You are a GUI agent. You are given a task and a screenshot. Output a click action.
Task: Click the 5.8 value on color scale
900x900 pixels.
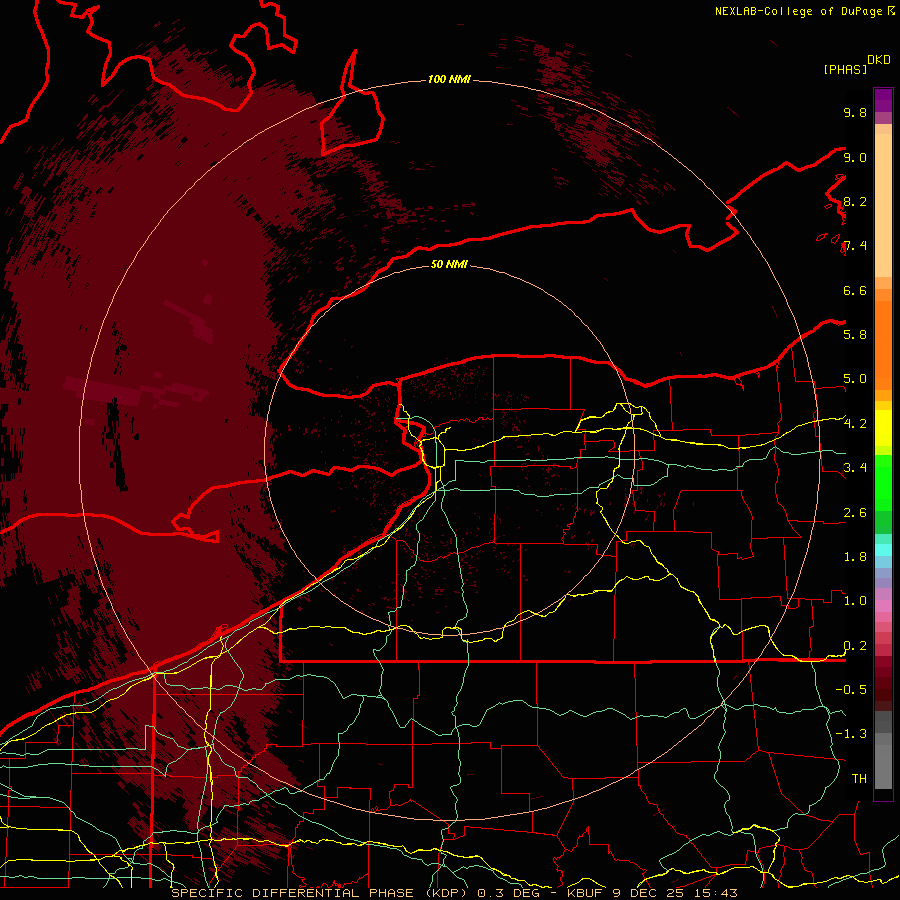(x=855, y=334)
